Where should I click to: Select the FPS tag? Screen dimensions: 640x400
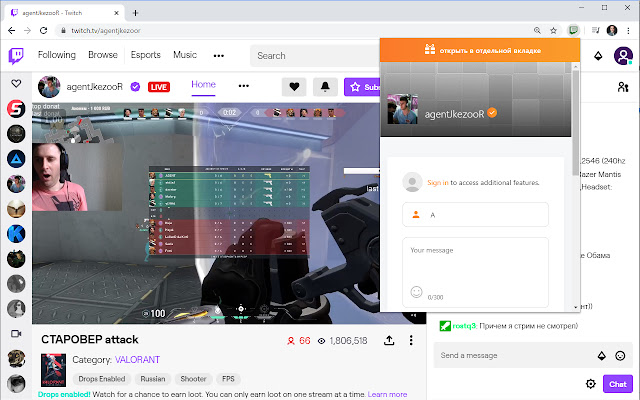(228, 379)
